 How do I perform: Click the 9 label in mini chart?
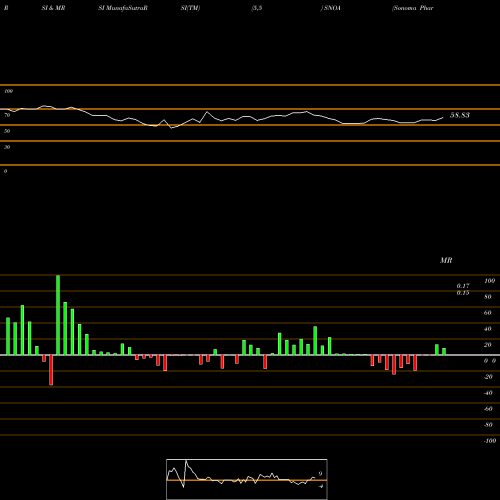320,474
